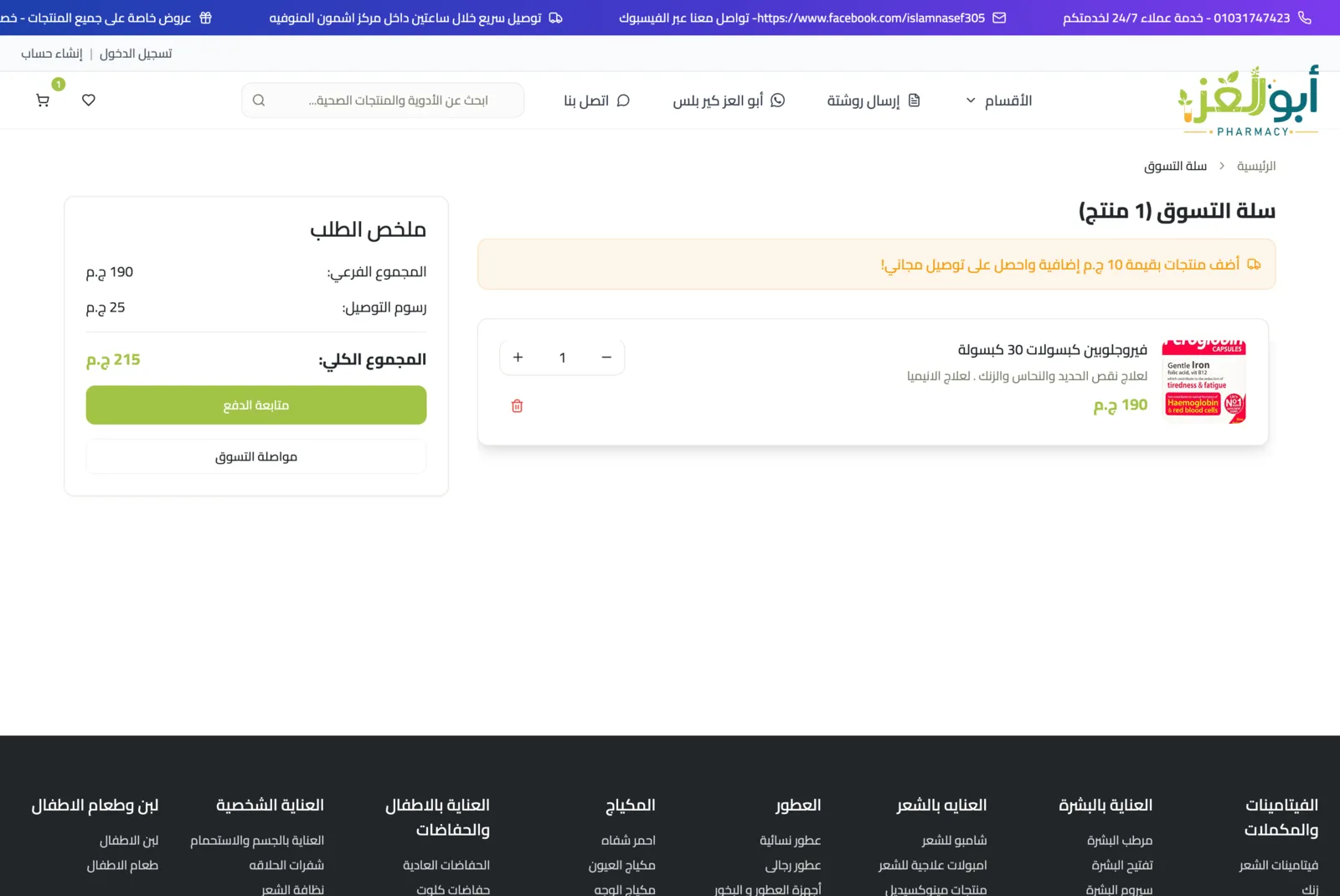Click the phone icon in top banner
1340x896 pixels.
coord(1305,18)
